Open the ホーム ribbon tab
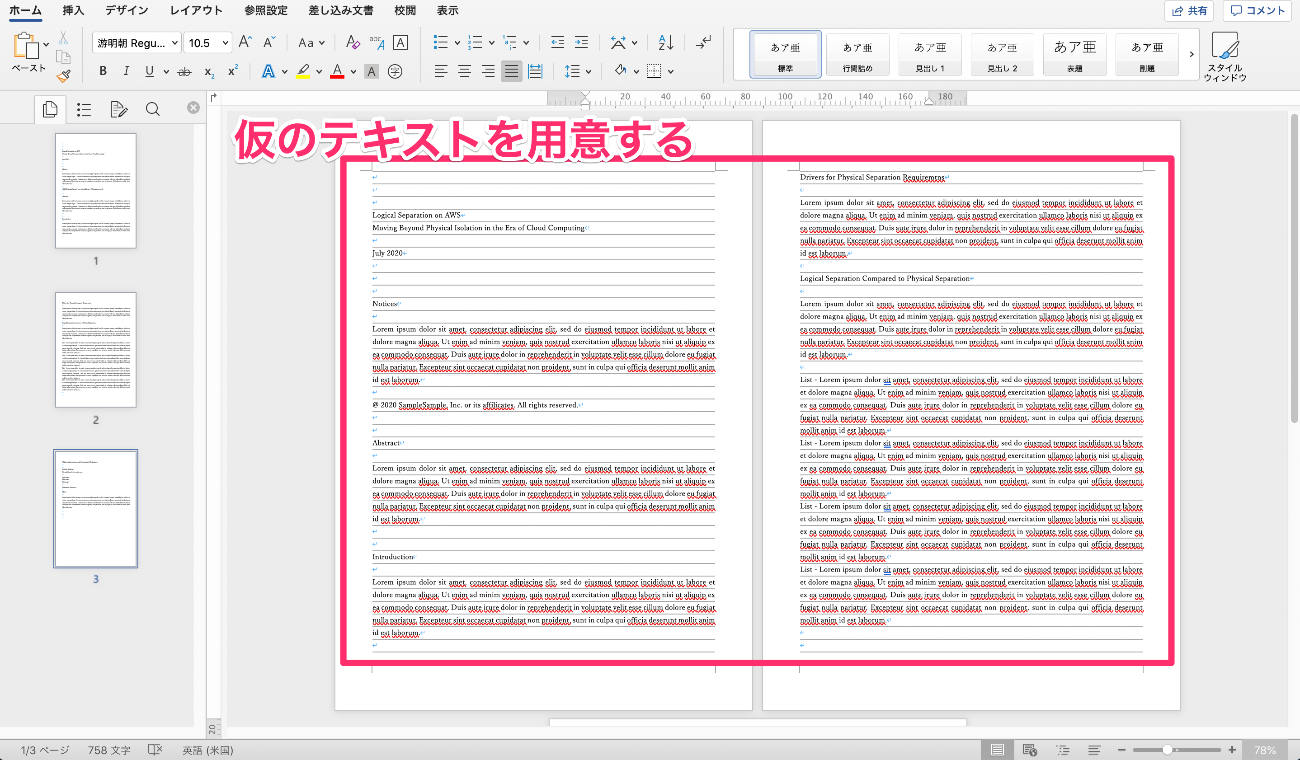The width and height of the screenshot is (1300, 760). pyautogui.click(x=25, y=10)
